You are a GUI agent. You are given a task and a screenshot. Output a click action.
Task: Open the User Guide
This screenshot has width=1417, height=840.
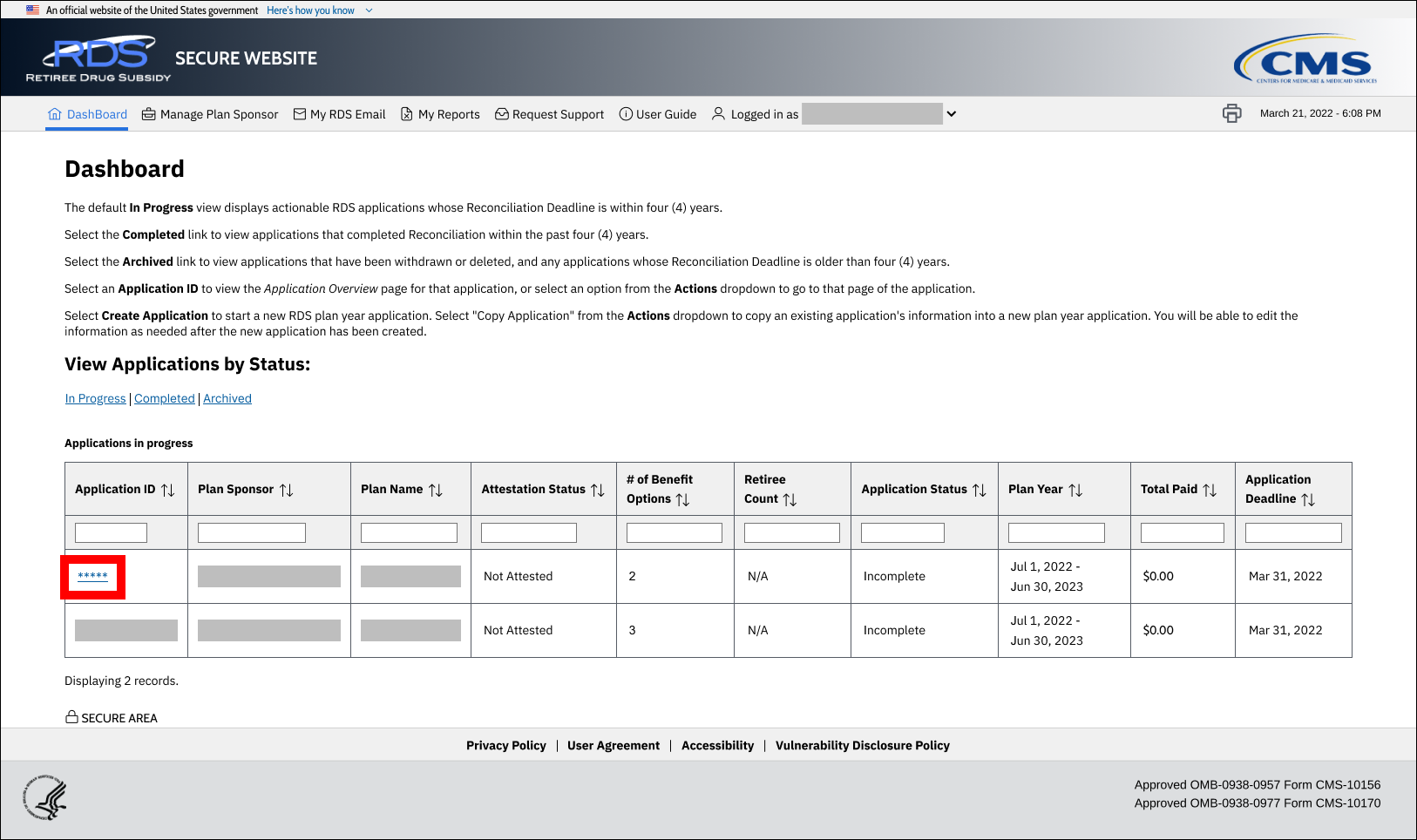(658, 114)
